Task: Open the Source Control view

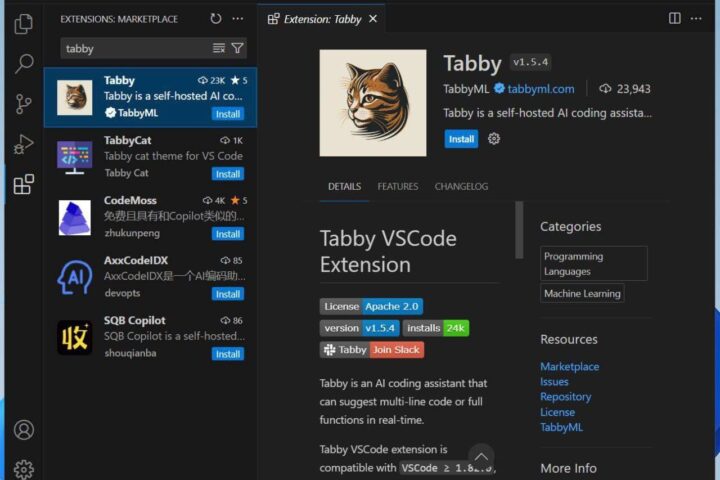Action: click(x=23, y=104)
